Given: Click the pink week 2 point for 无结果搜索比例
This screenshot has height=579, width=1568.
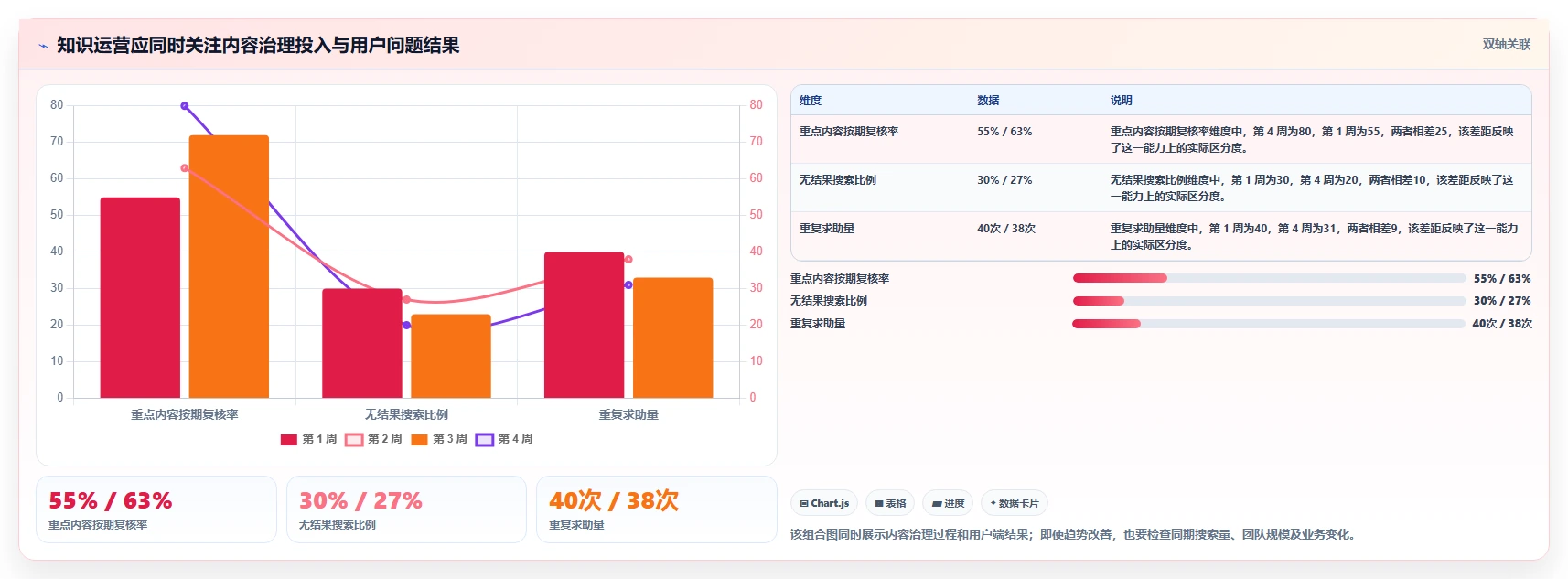Looking at the screenshot, I should [x=406, y=300].
